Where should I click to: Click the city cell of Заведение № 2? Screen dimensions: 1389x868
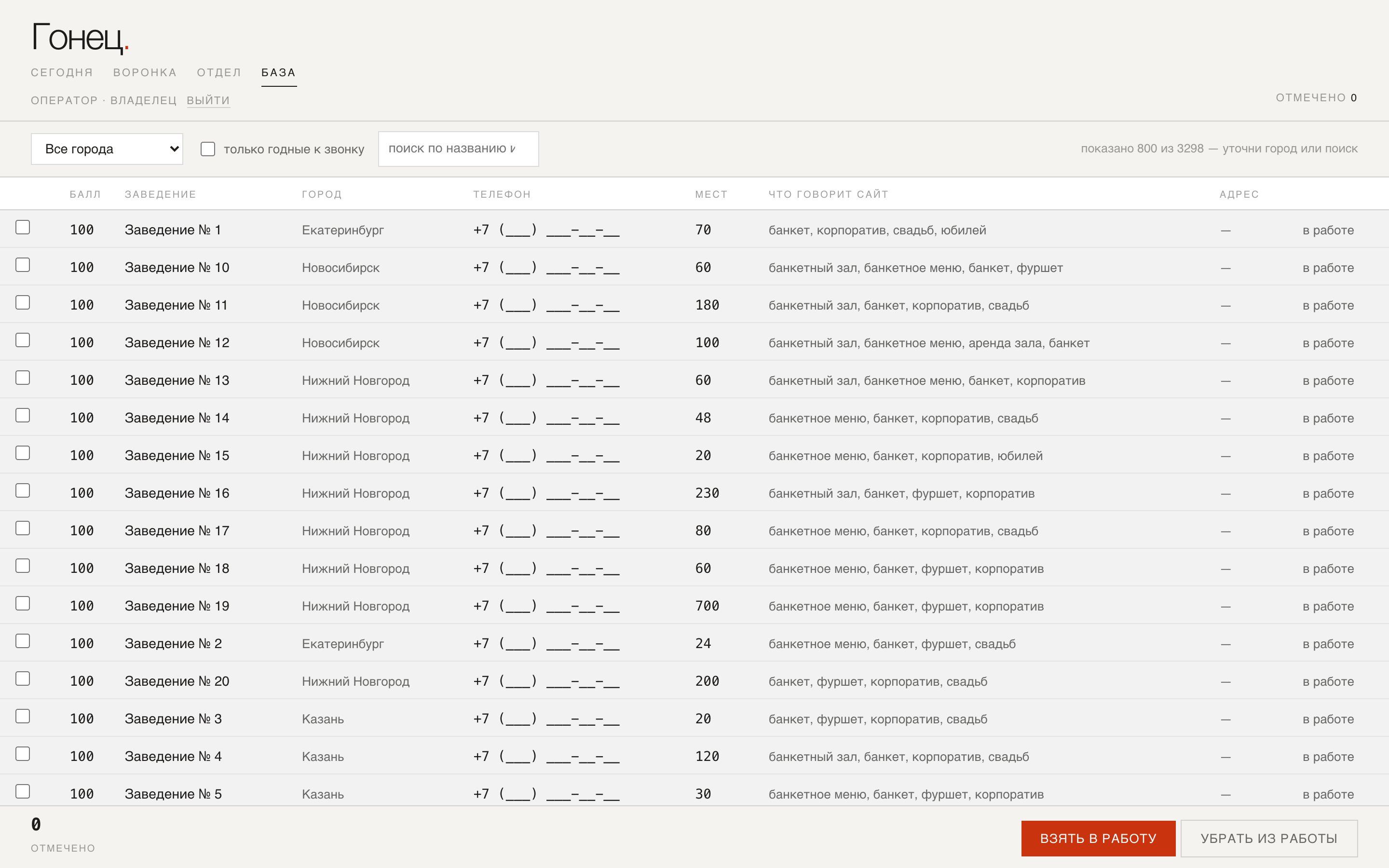tap(342, 644)
